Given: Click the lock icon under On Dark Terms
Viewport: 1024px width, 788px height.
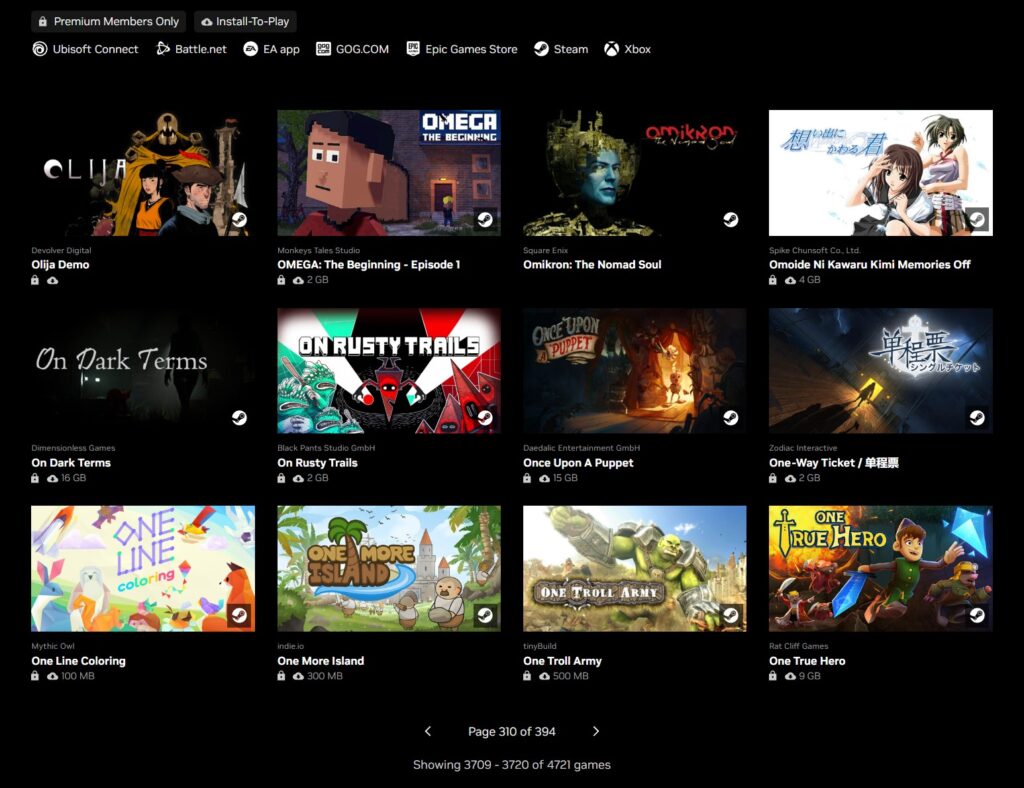Looking at the screenshot, I should [35, 478].
